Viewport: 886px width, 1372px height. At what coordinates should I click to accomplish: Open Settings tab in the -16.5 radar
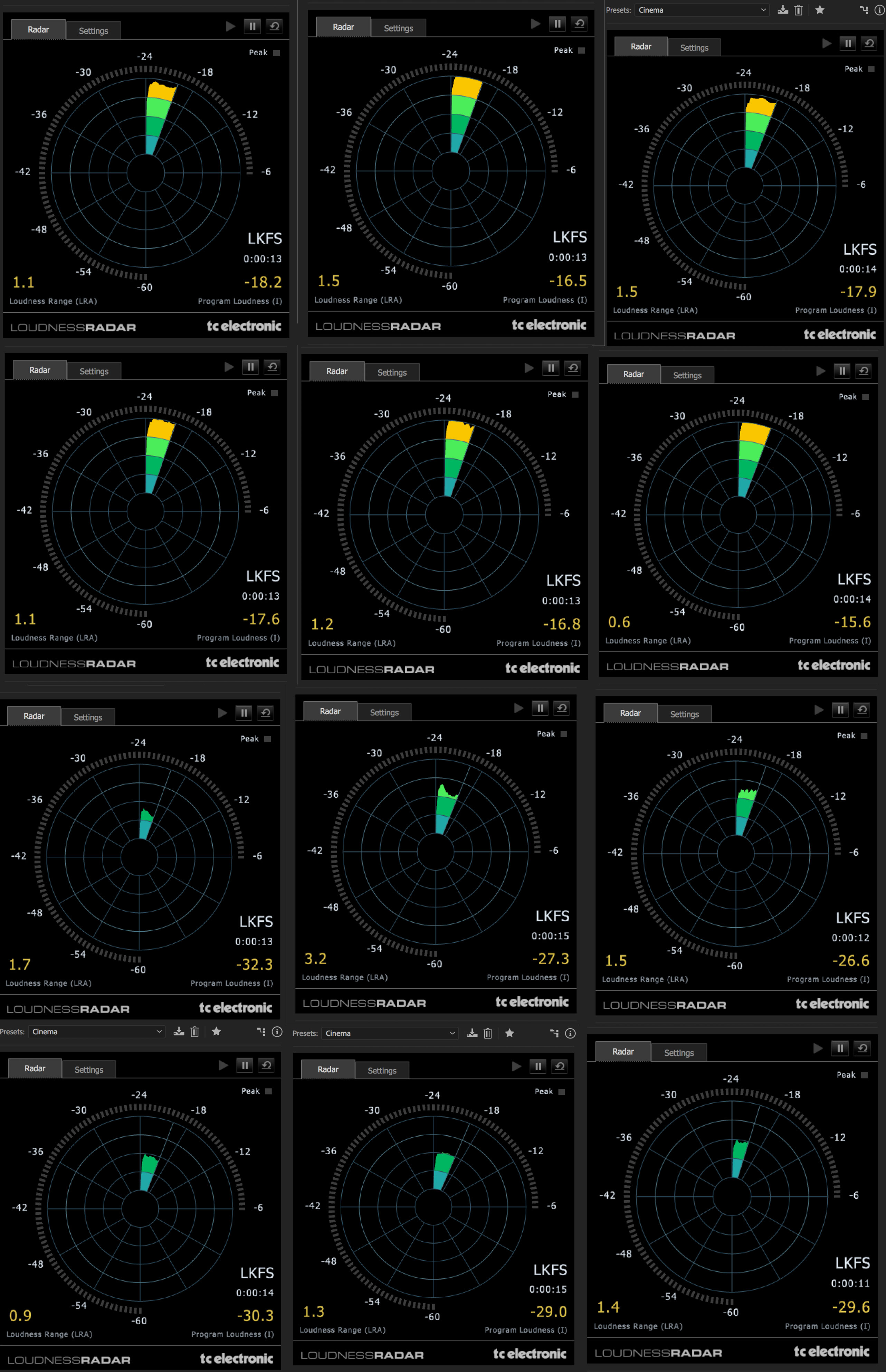point(398,28)
